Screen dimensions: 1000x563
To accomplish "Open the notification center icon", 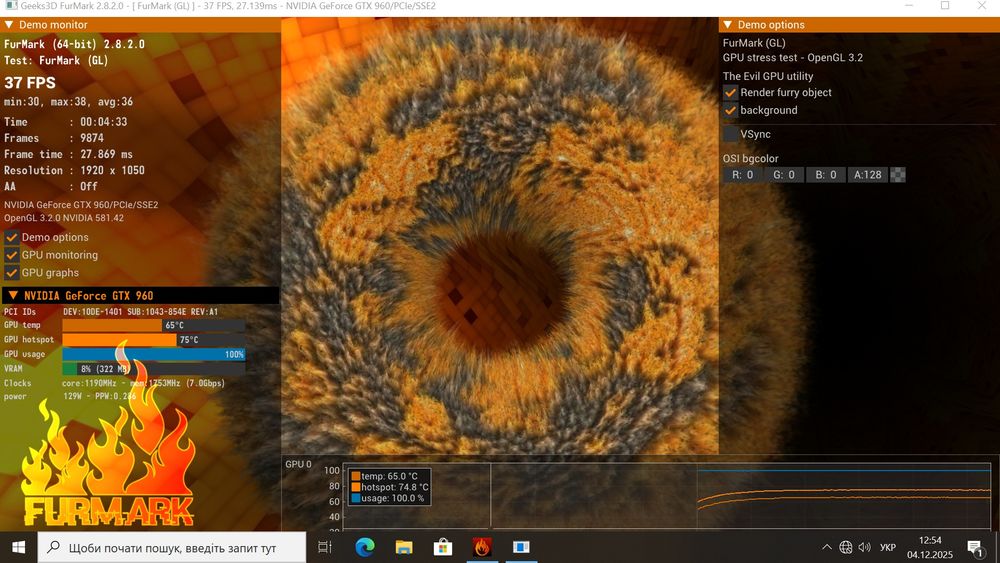I will [974, 548].
